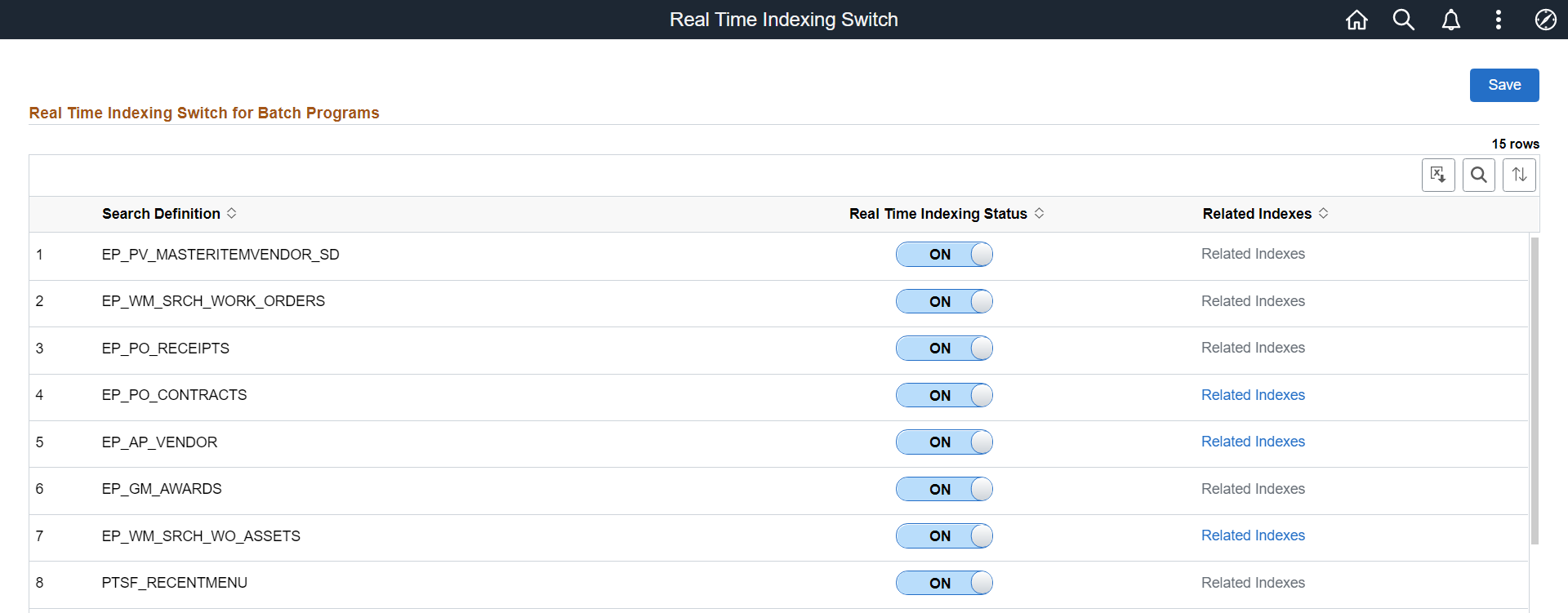The height and width of the screenshot is (613, 1568).
Task: Click the grid Sort arrows icon
Action: click(x=1519, y=175)
